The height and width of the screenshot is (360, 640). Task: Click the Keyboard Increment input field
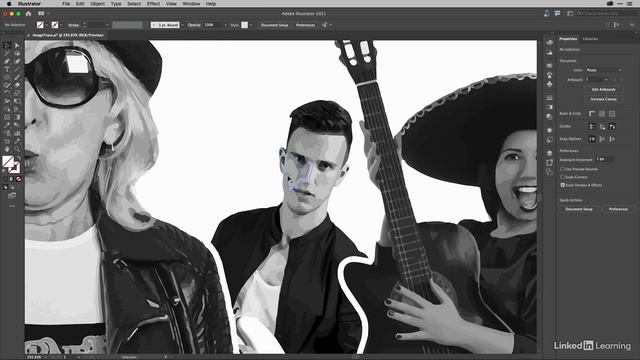coord(604,159)
